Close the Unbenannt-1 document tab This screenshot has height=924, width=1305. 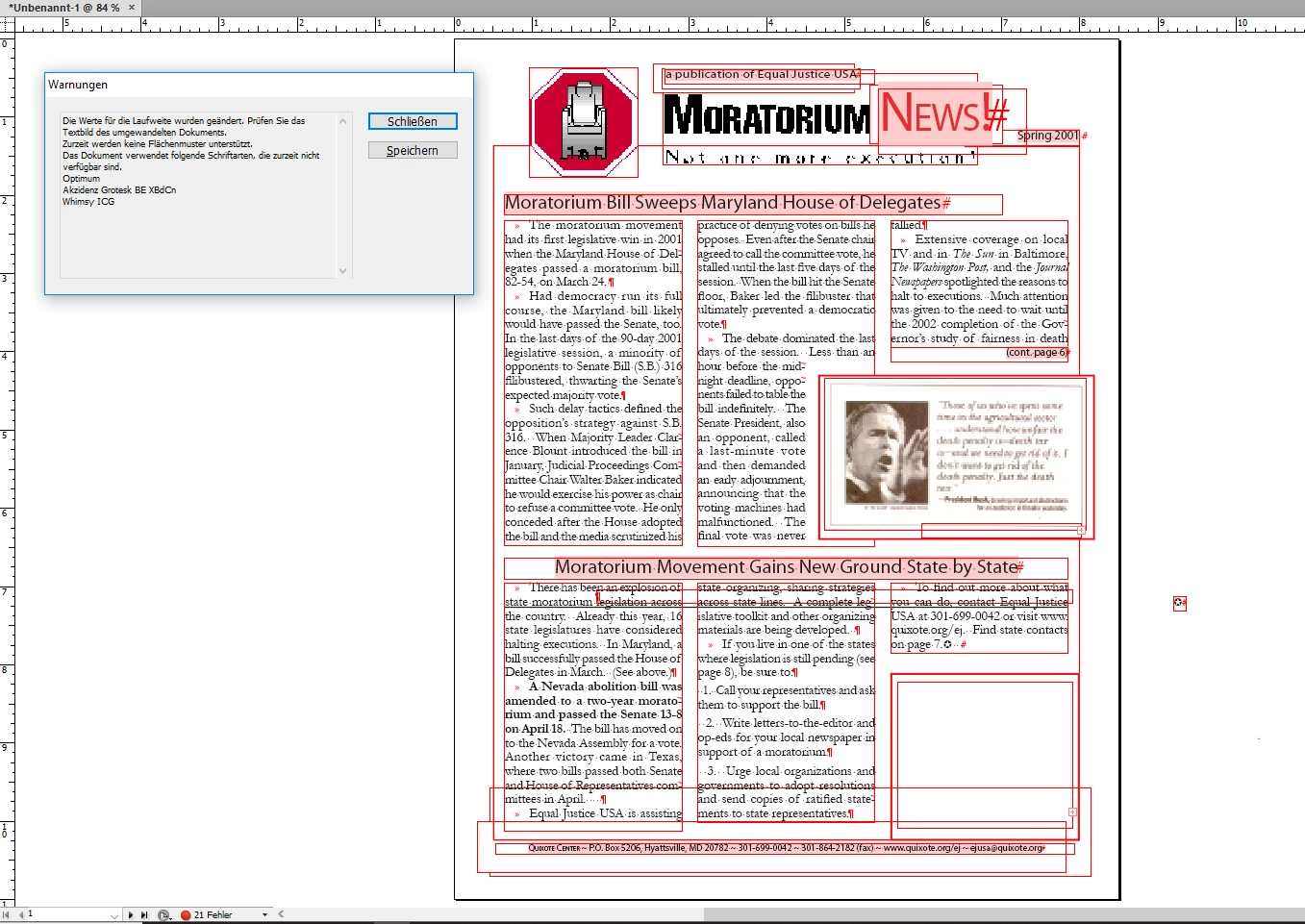[x=133, y=8]
